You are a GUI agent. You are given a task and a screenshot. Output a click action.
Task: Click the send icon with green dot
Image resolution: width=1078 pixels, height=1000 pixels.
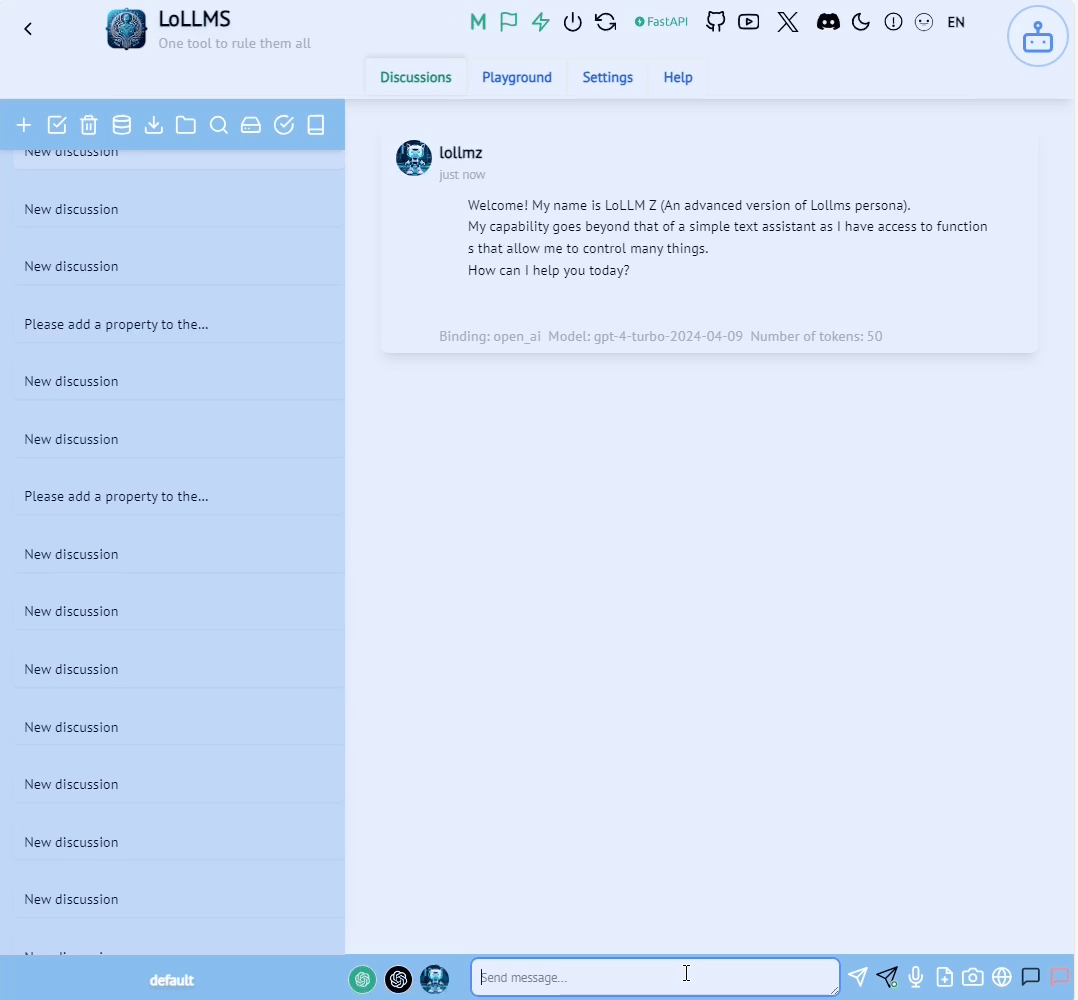pos(887,976)
